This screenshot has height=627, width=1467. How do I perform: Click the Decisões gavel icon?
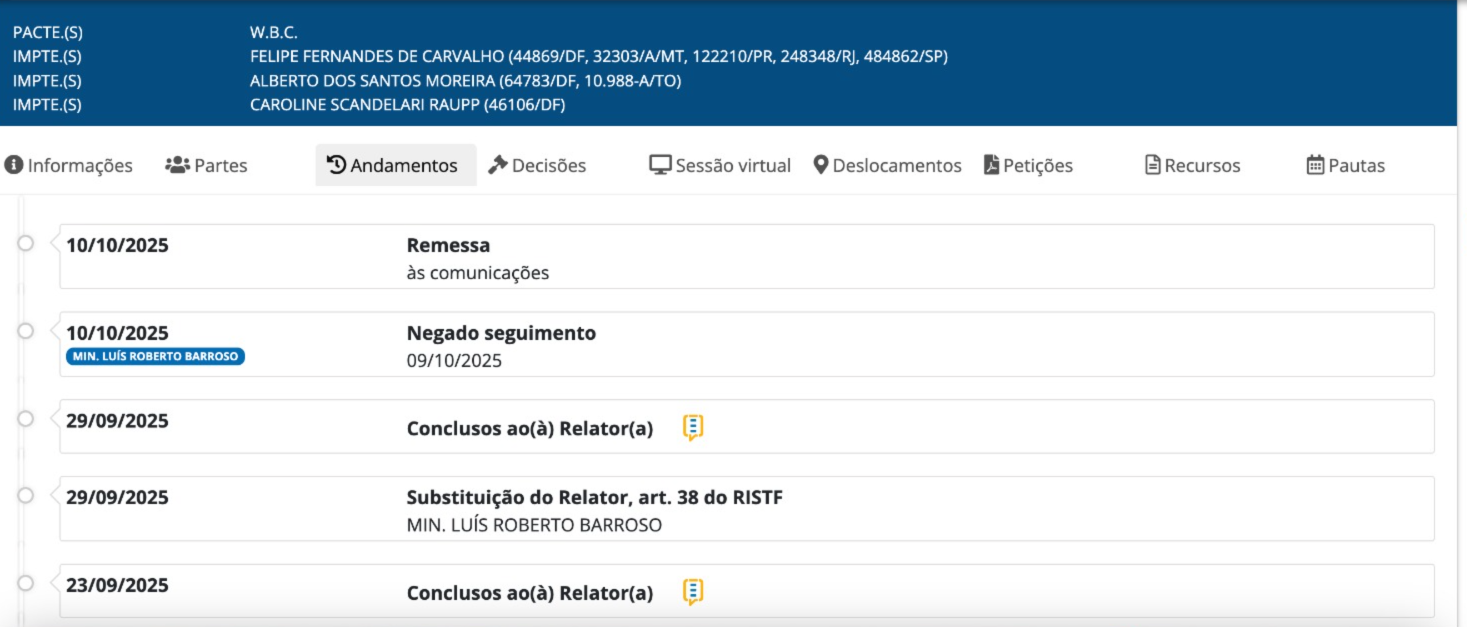tap(498, 165)
